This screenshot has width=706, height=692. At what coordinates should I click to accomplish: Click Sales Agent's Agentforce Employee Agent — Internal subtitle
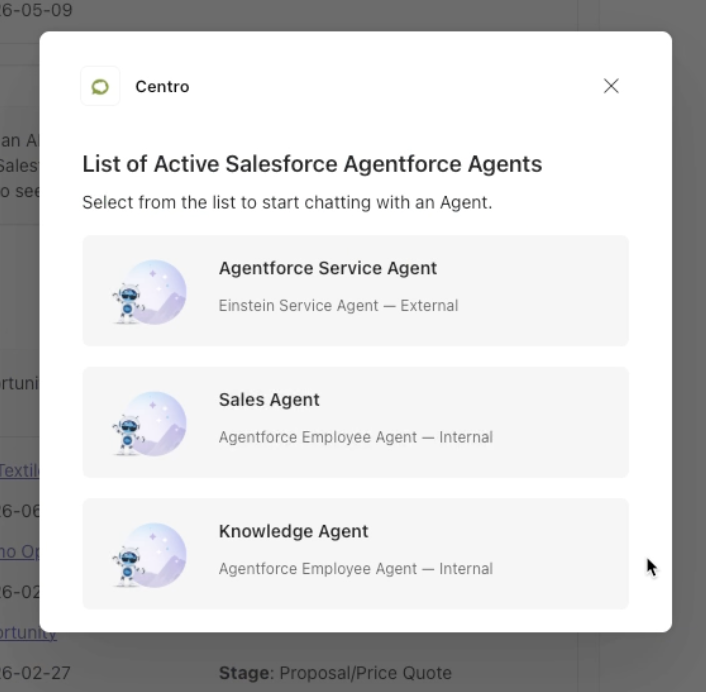pos(356,437)
